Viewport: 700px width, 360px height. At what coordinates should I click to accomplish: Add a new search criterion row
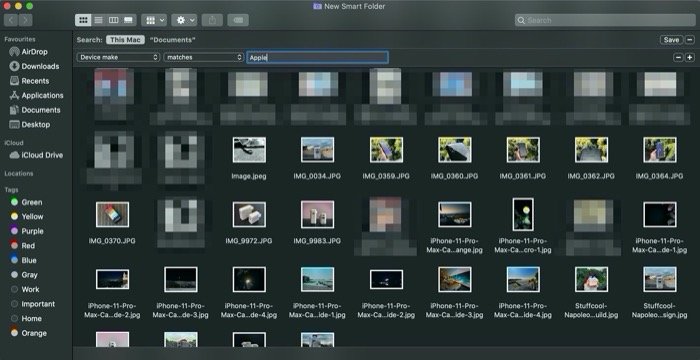pyautogui.click(x=690, y=57)
